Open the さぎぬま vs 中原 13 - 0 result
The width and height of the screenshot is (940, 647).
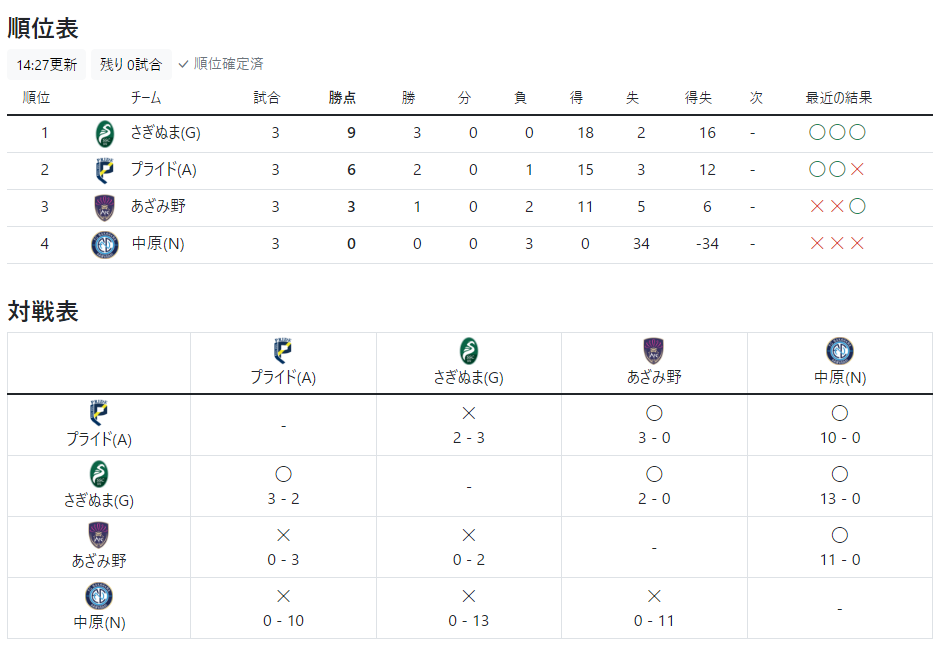840,487
